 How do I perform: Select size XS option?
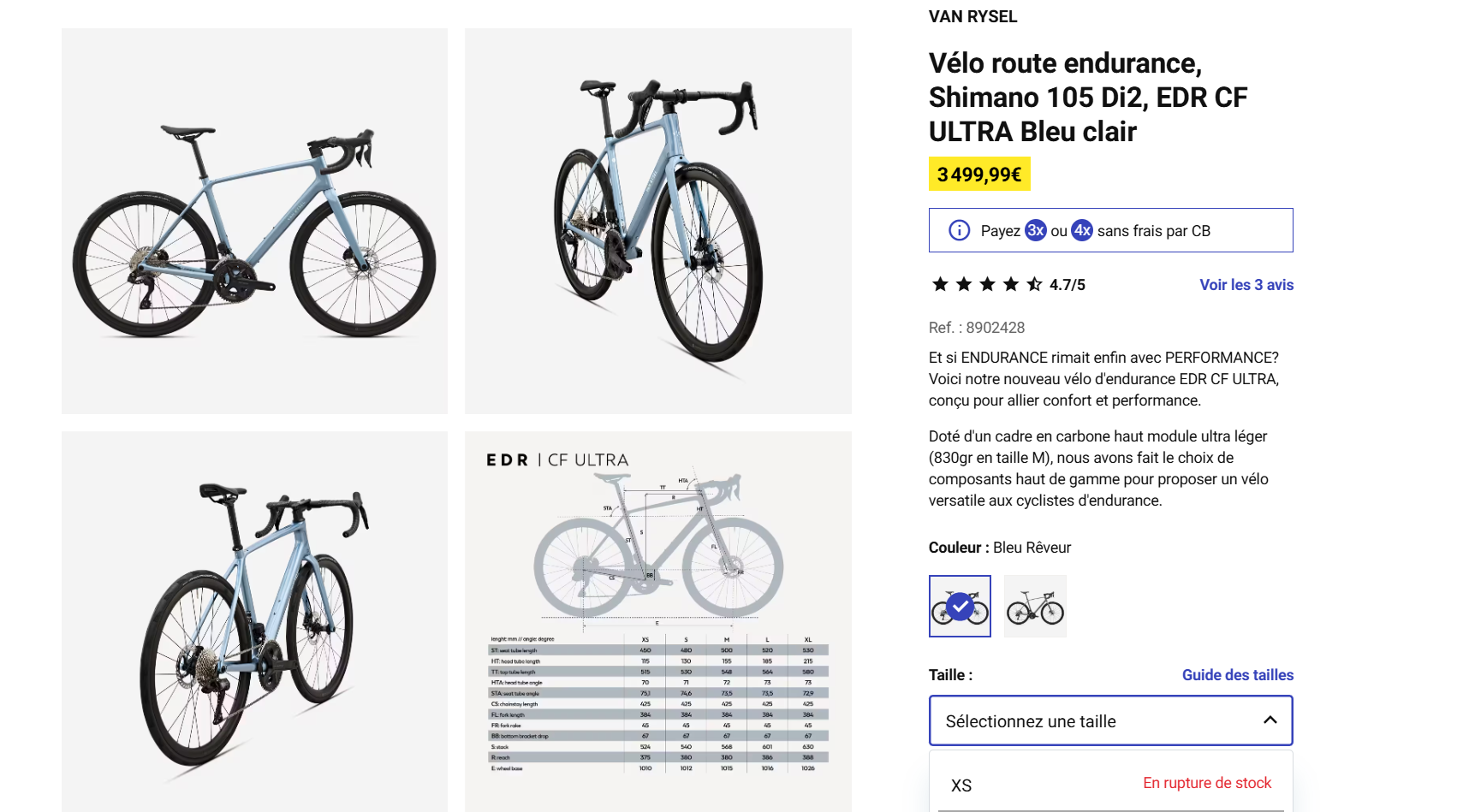961,785
